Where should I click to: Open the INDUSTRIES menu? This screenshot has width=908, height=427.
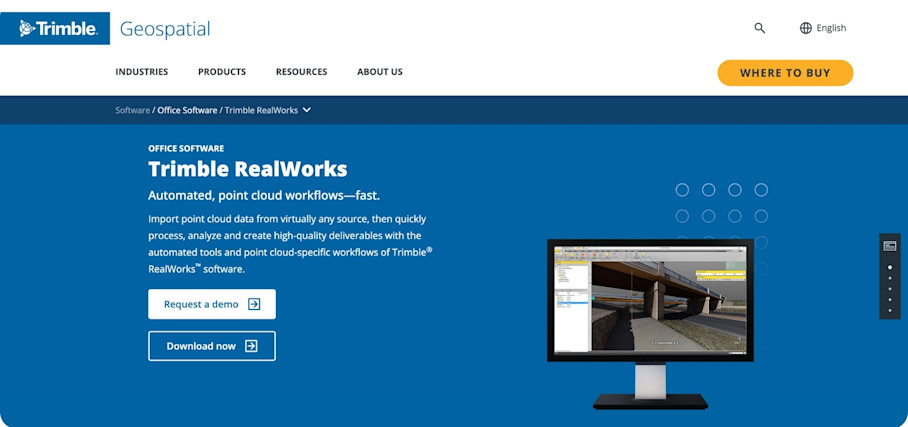[x=142, y=72]
